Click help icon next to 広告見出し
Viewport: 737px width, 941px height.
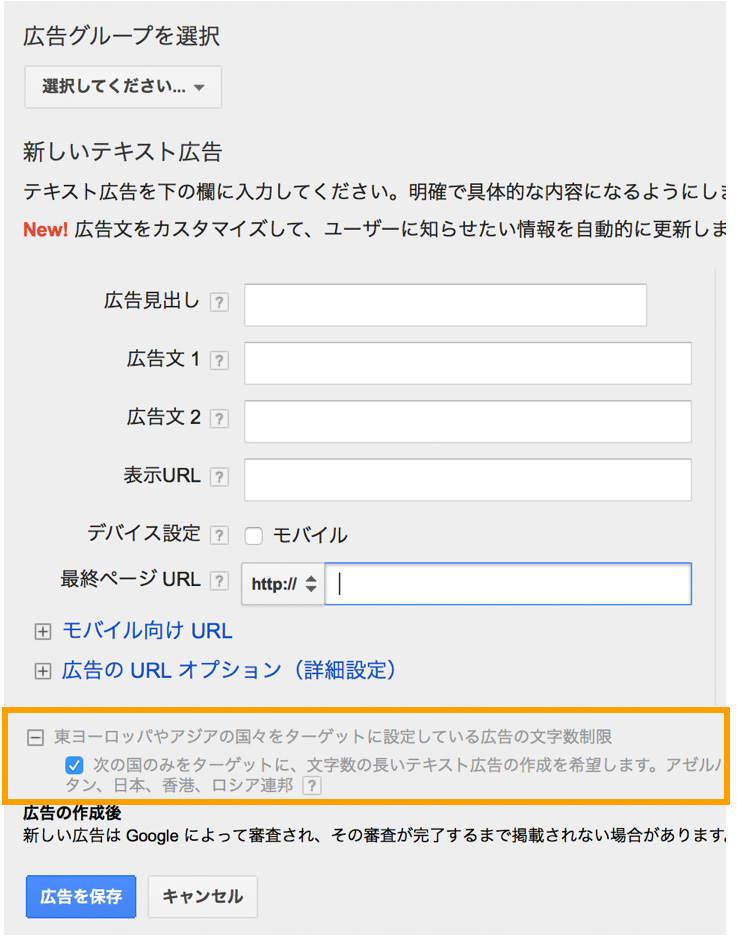pyautogui.click(x=219, y=303)
